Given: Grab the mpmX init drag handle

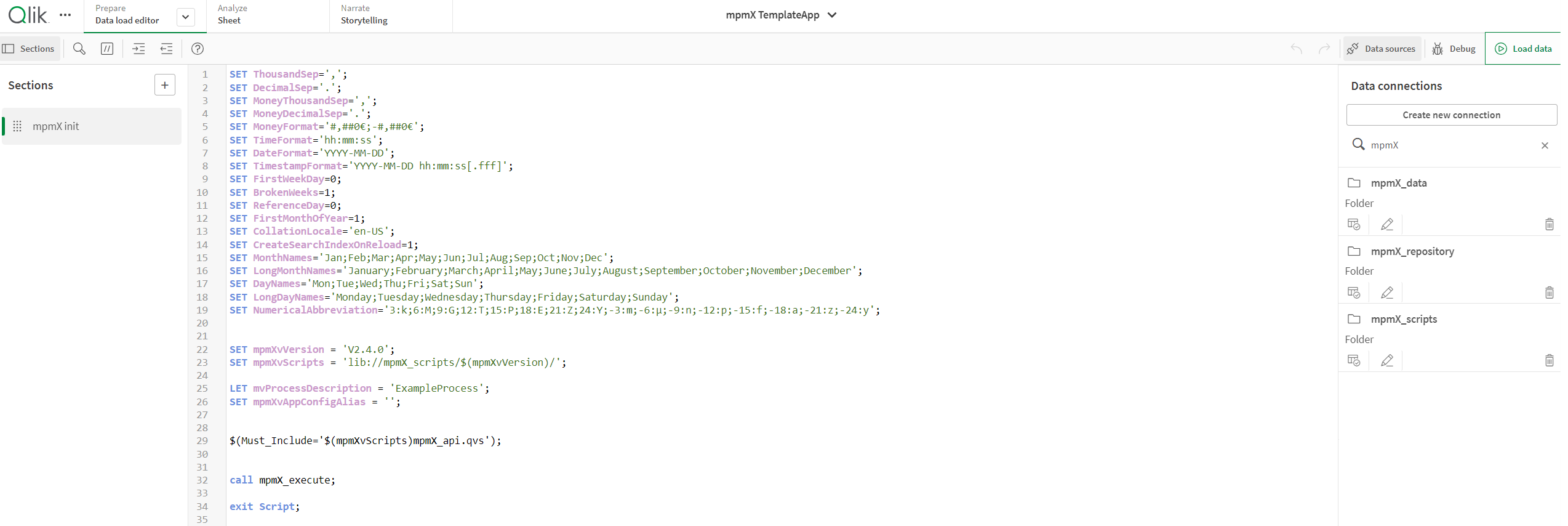Looking at the screenshot, I should 17,126.
